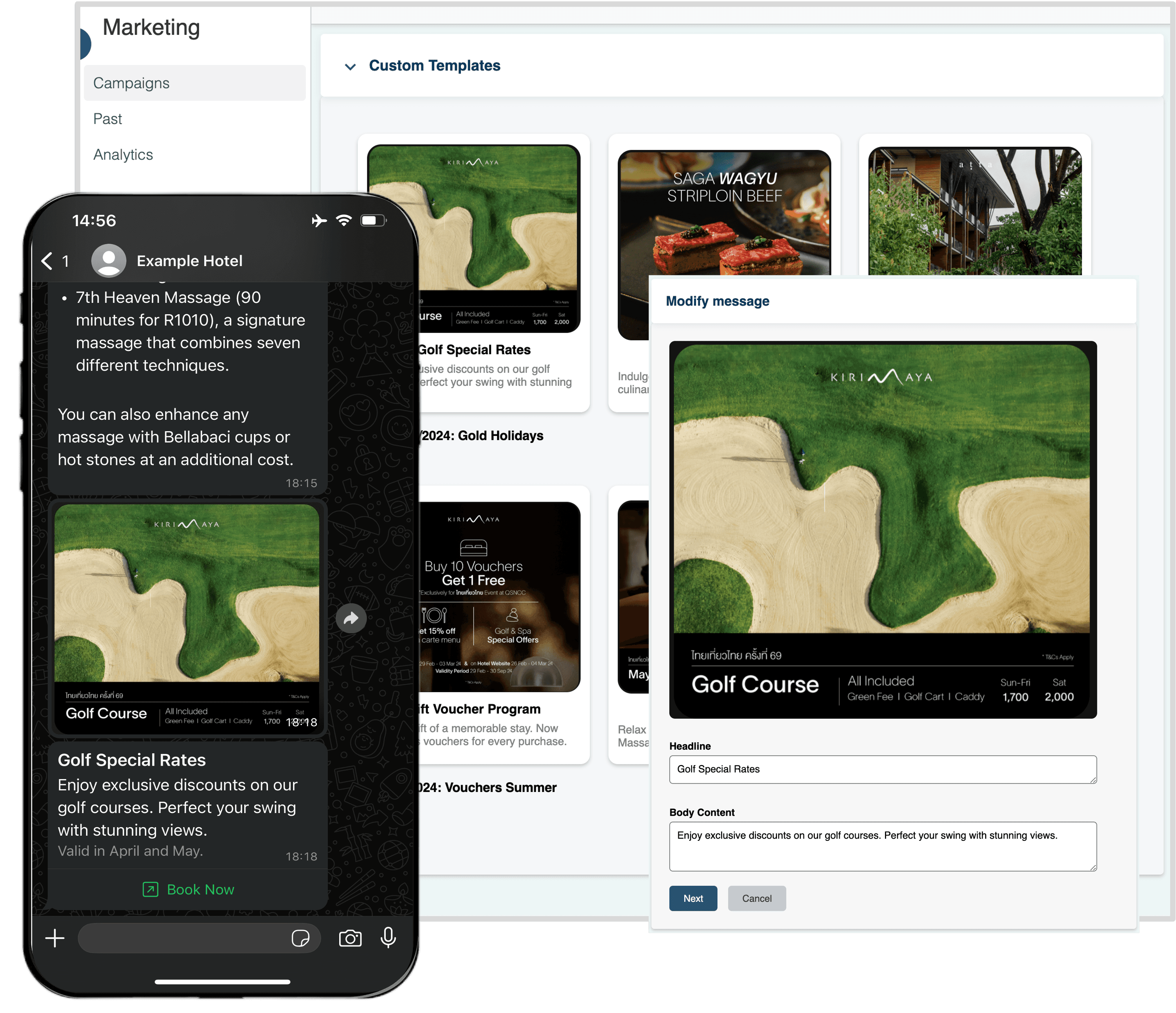Click the Golf Special Rates card title
The height and width of the screenshot is (1013, 1176).
[x=474, y=349]
